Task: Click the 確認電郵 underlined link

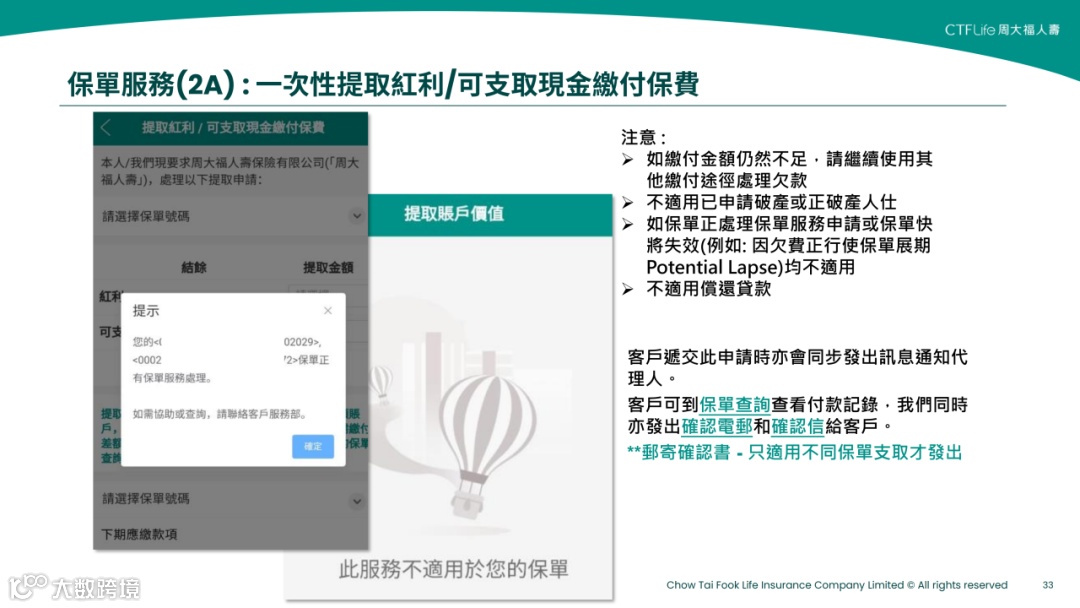Action: (x=717, y=425)
